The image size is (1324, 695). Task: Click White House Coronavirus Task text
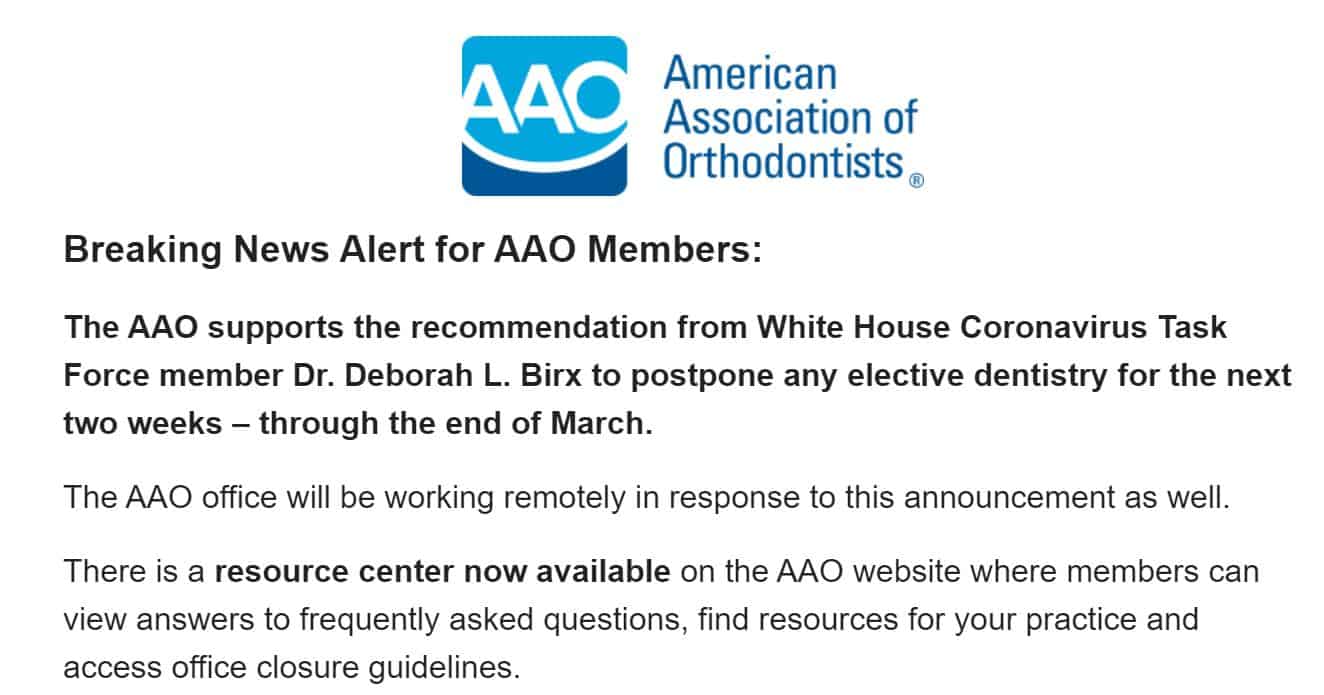click(x=992, y=328)
